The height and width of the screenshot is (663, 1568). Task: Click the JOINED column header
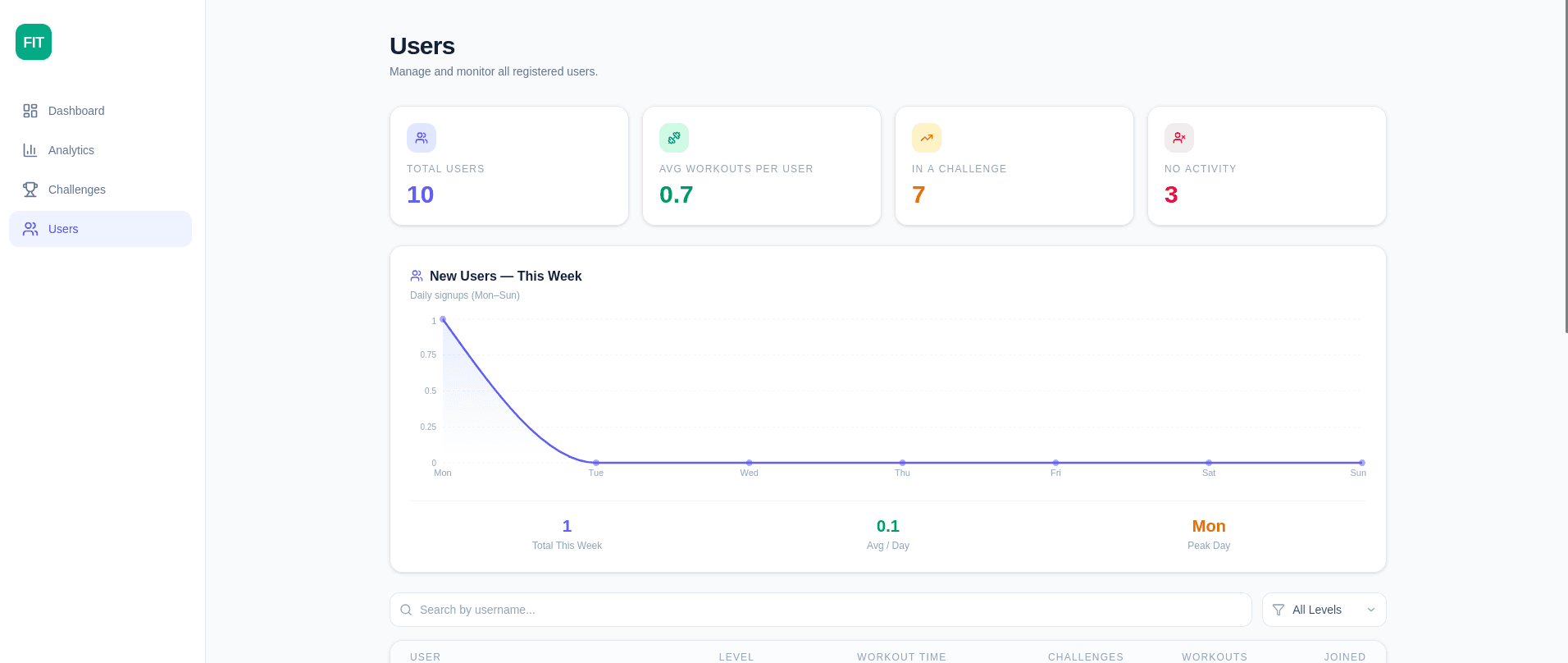pos(1345,657)
